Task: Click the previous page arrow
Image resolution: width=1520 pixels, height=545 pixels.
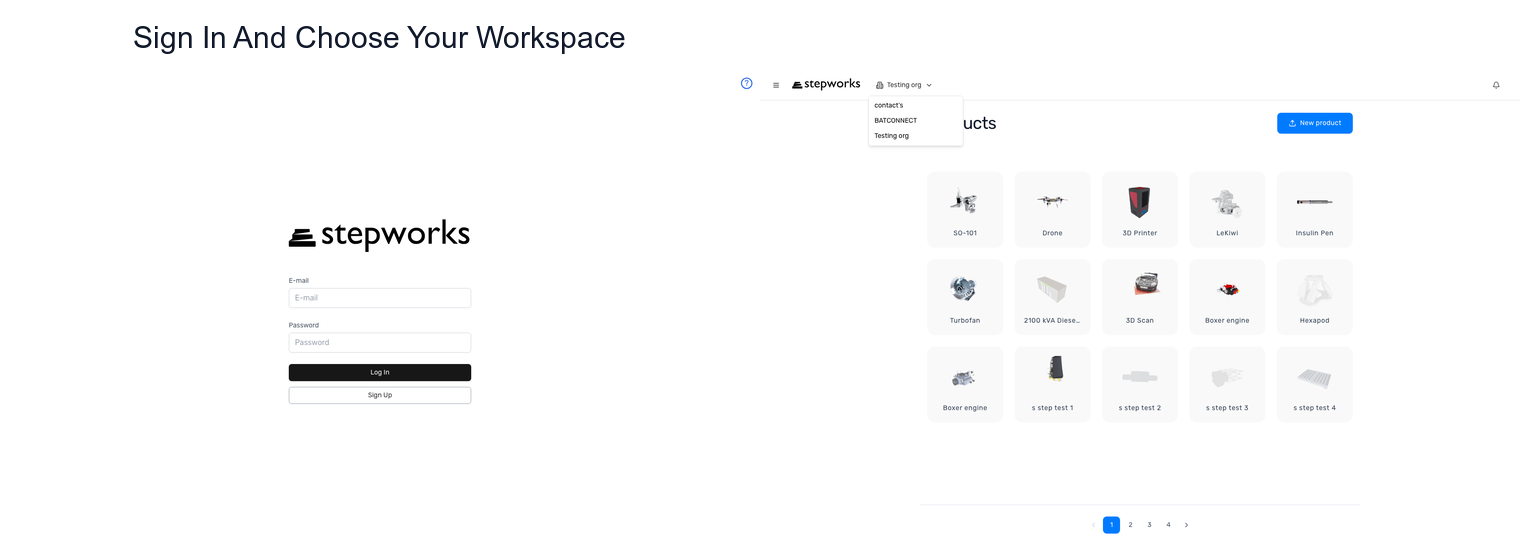Action: coord(1092,525)
